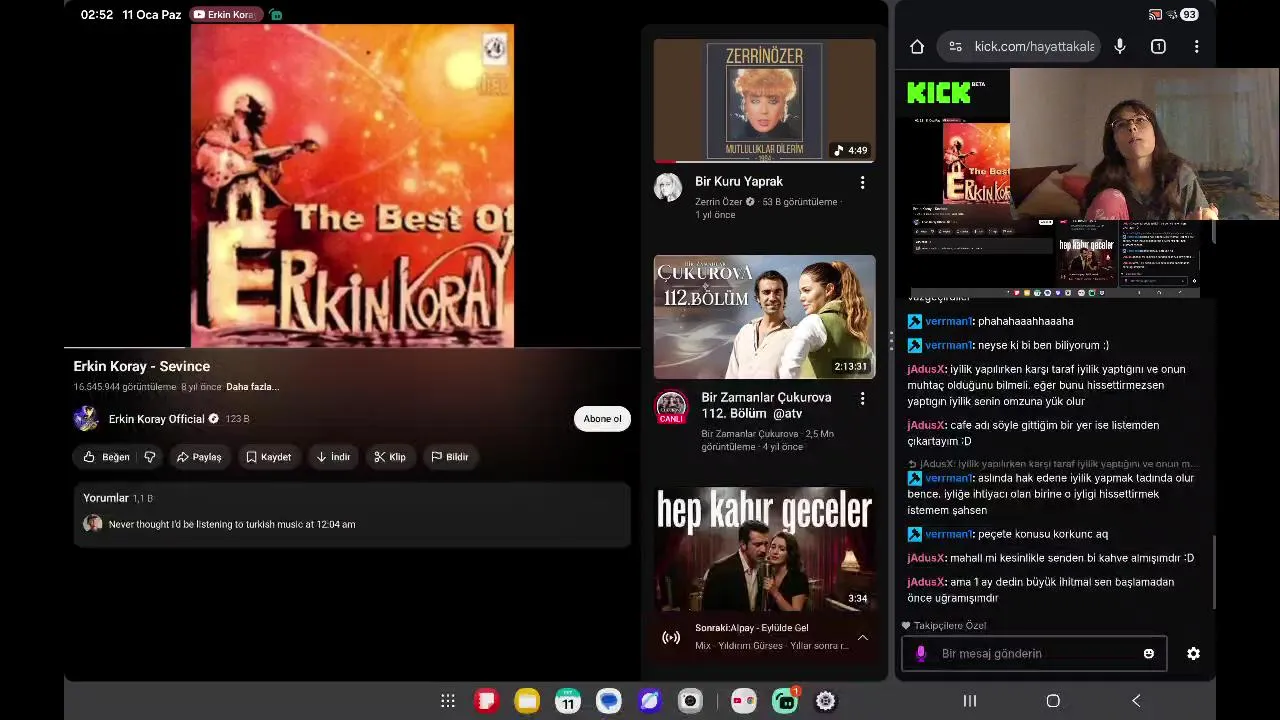Open the blue Messages app in taskbar
The height and width of the screenshot is (720, 1280).
[609, 701]
